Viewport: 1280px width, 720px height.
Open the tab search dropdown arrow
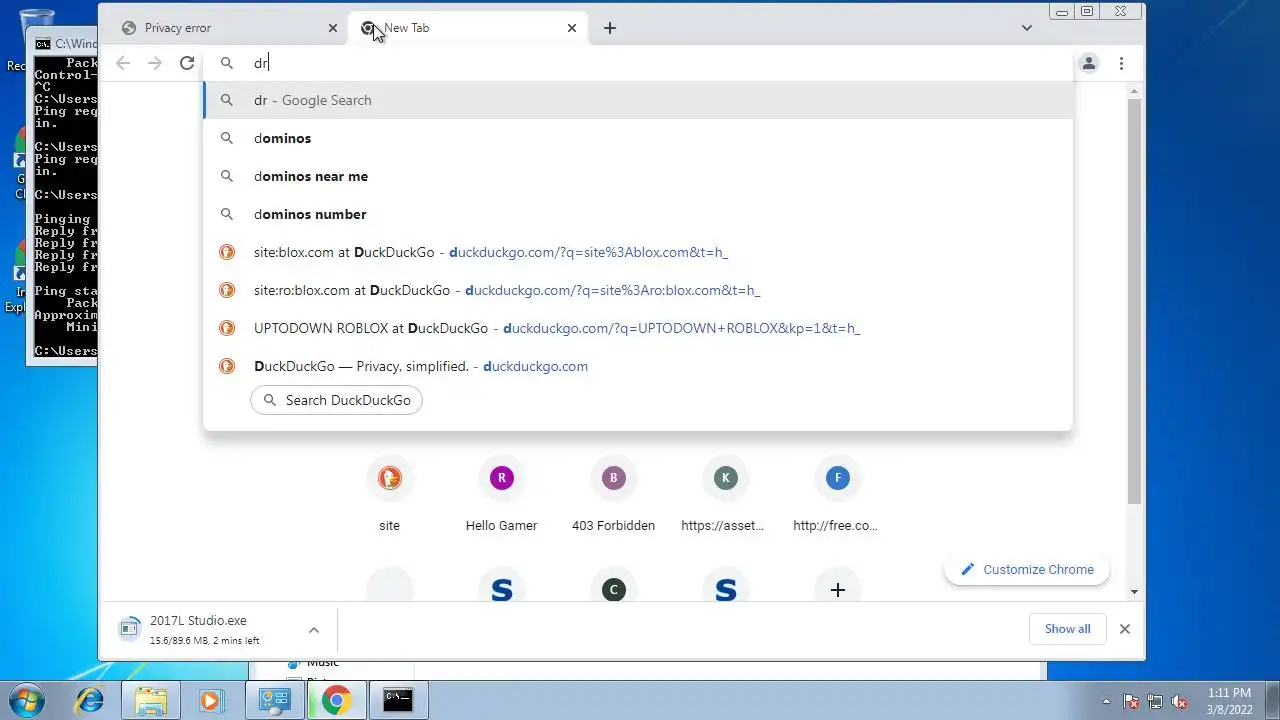[1027, 28]
